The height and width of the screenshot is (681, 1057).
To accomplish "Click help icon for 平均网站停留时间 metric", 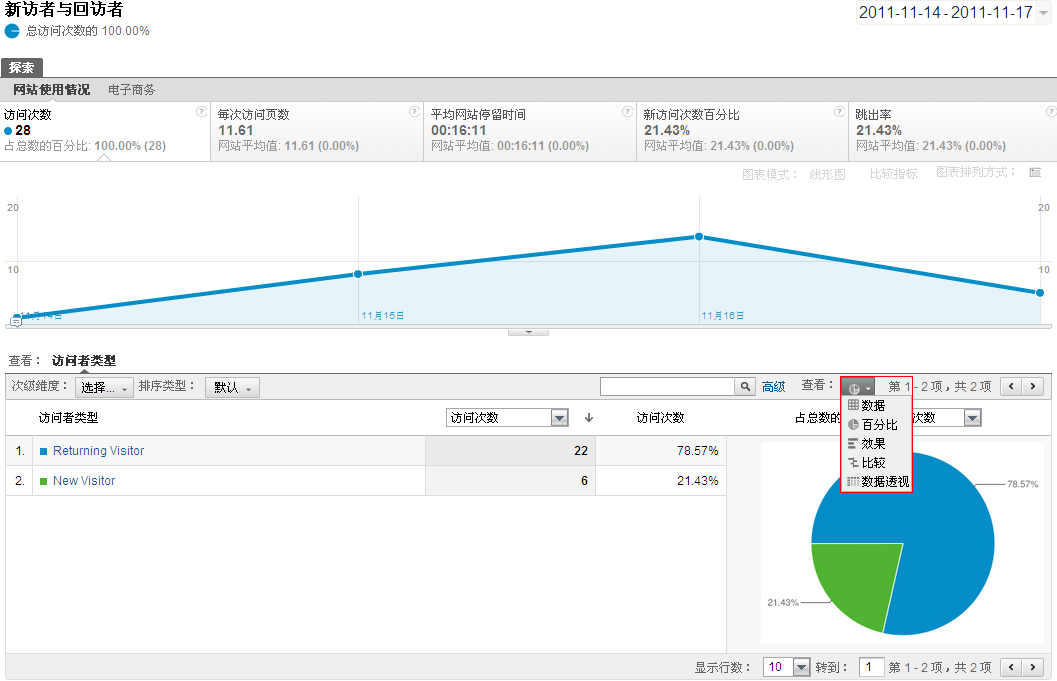I will (x=627, y=112).
